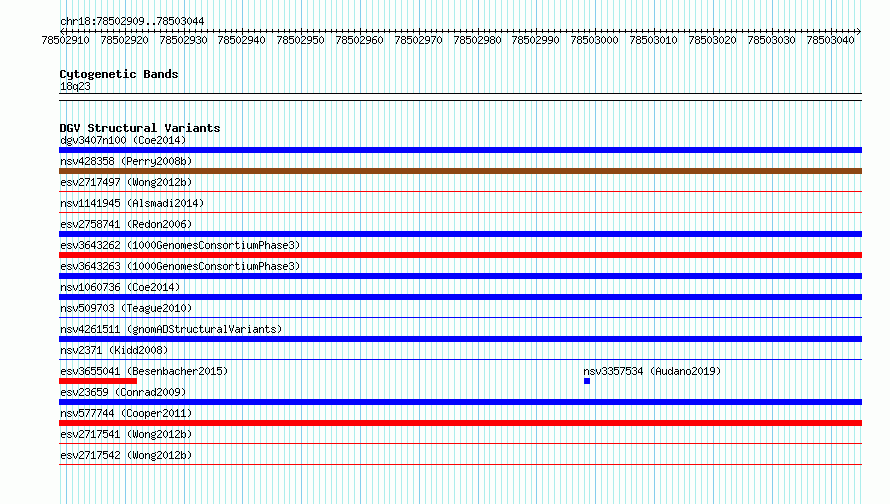Open variant nsv428358 (Perry2008b) label

pos(126,161)
